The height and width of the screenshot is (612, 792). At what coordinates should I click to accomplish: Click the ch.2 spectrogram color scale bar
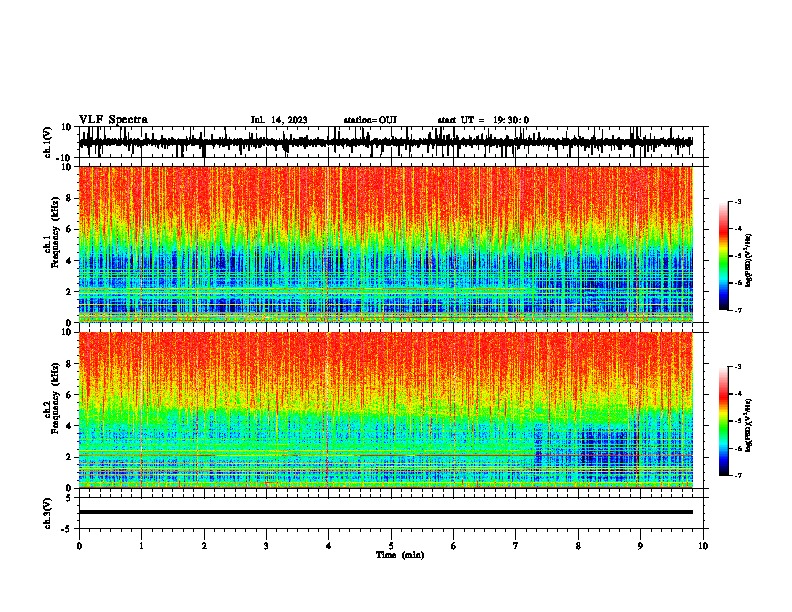(723, 421)
